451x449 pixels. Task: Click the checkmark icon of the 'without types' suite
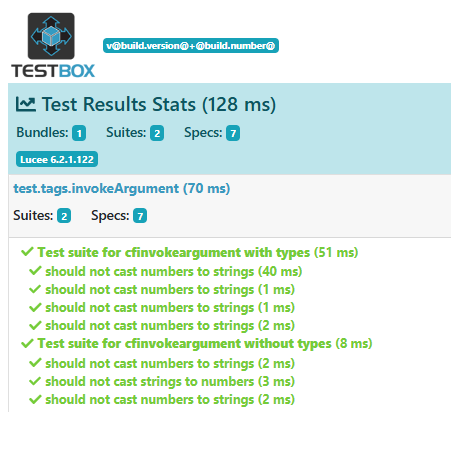[27, 343]
